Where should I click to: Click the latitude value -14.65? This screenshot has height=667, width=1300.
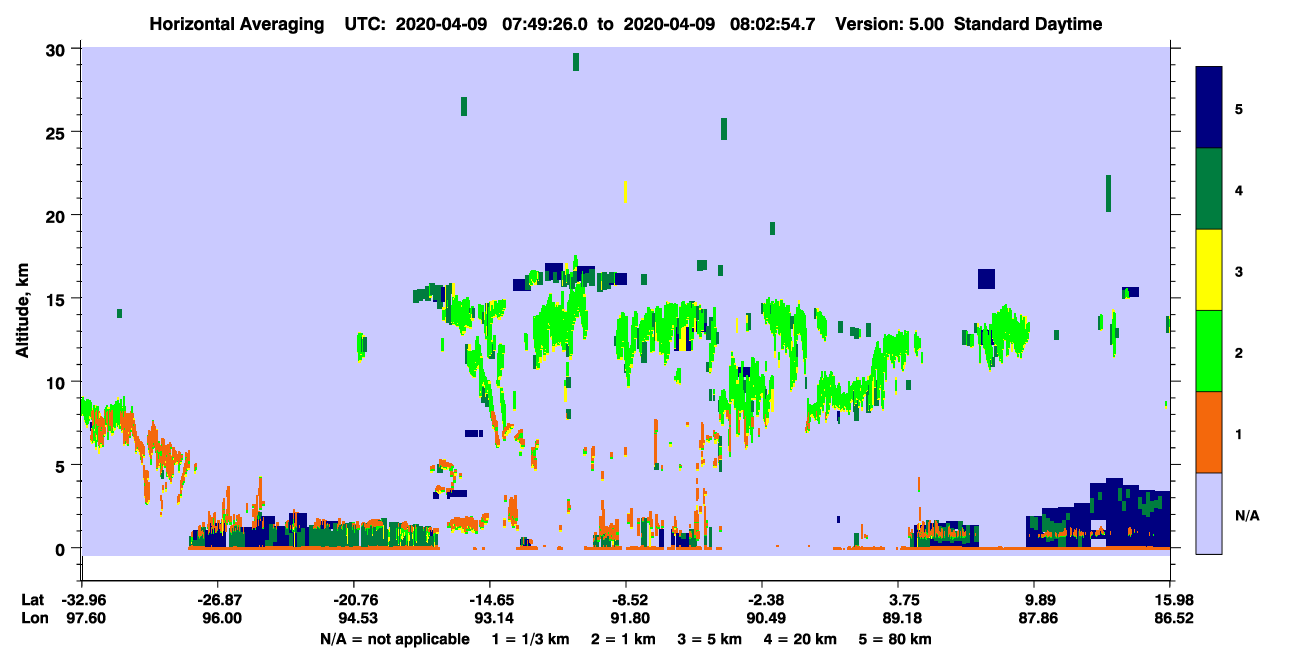pyautogui.click(x=490, y=600)
